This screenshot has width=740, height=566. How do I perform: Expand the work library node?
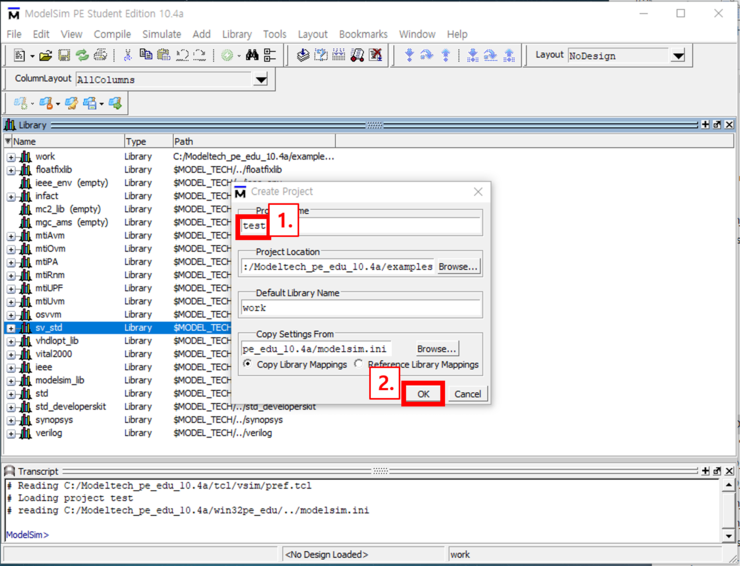pos(11,157)
